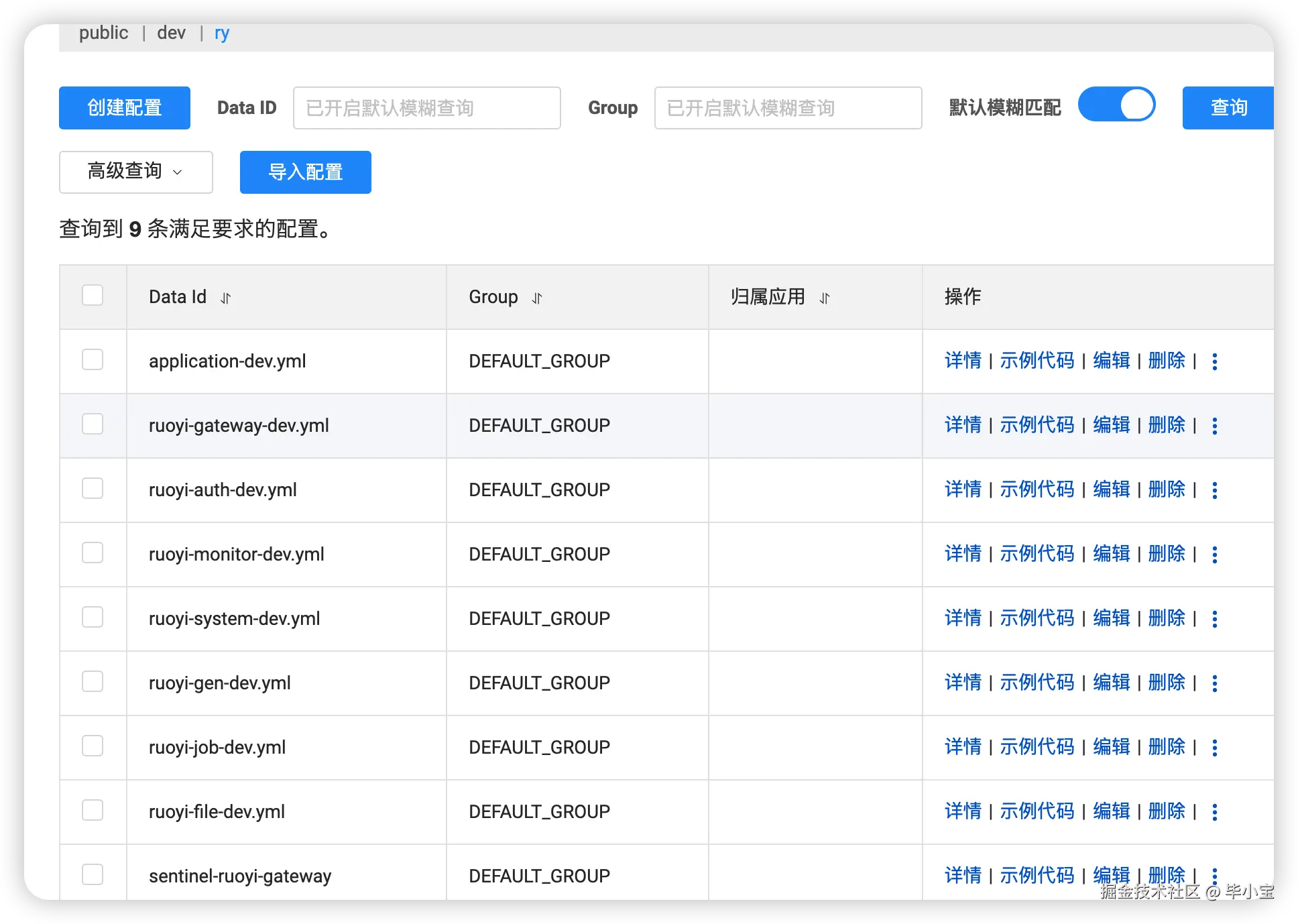Open more actions menu for ruoyi-gen-dev.yml

point(1215,683)
